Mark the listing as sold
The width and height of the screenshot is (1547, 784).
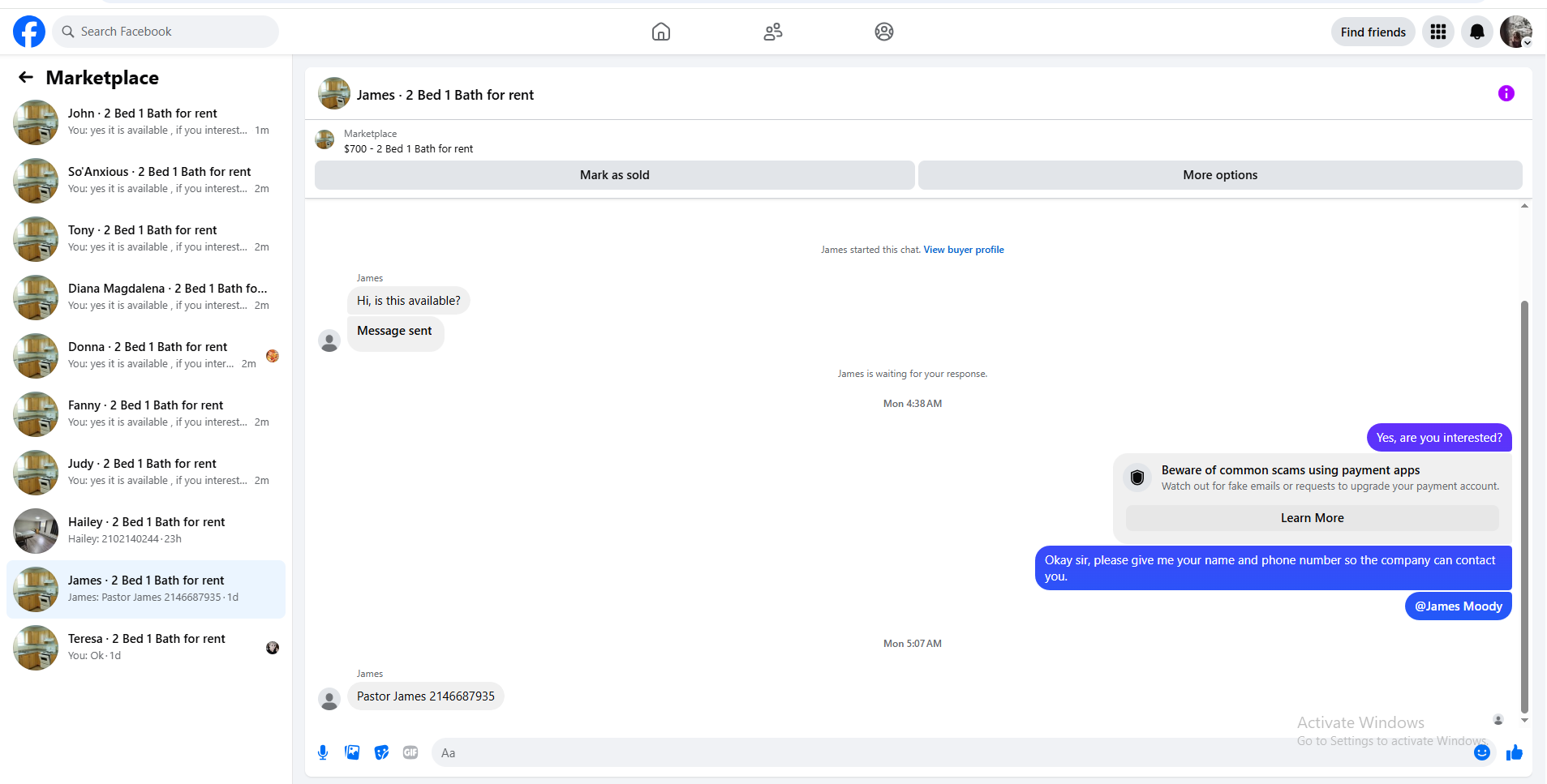(615, 175)
